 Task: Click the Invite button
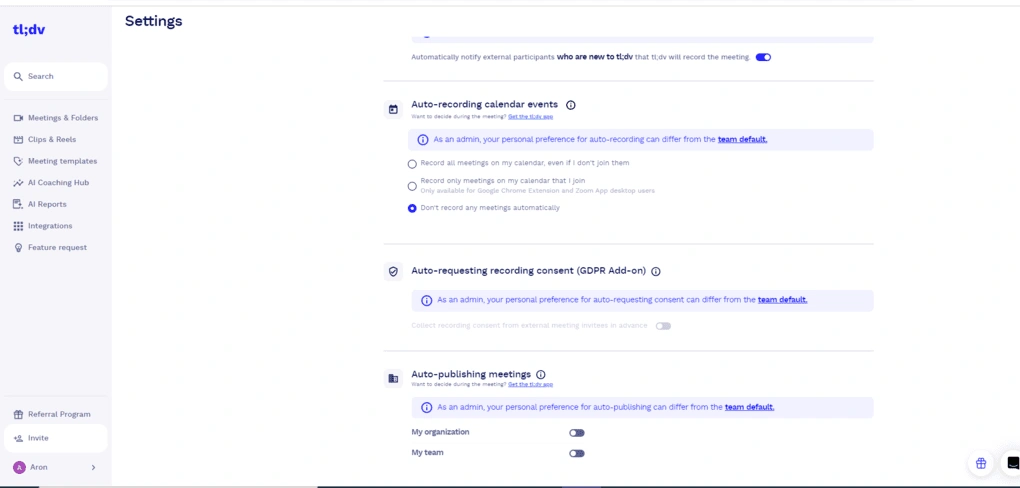coord(56,439)
